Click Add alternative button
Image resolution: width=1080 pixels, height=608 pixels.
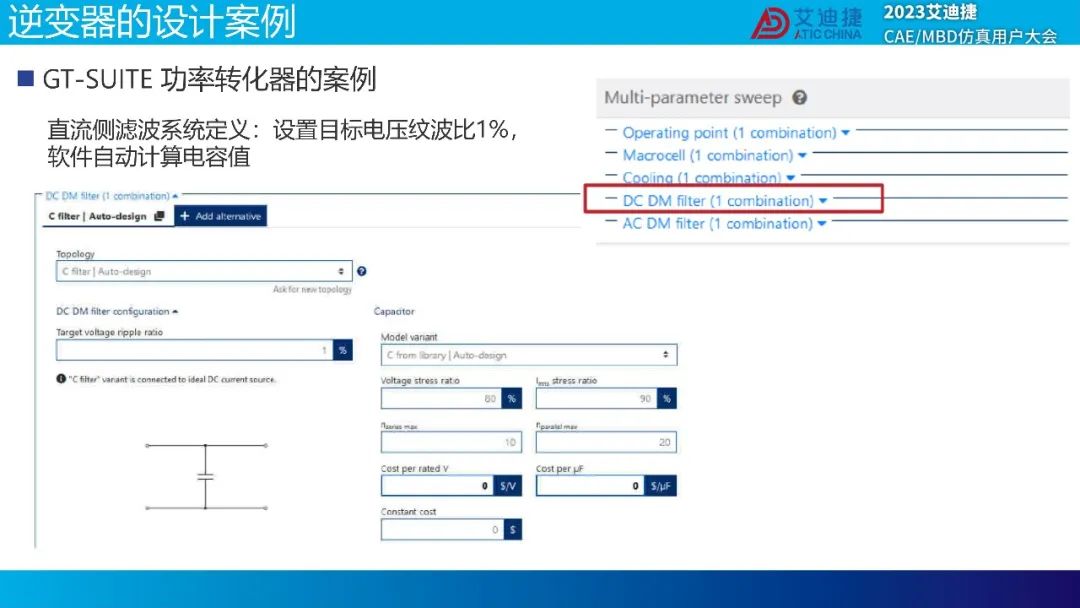(x=220, y=216)
